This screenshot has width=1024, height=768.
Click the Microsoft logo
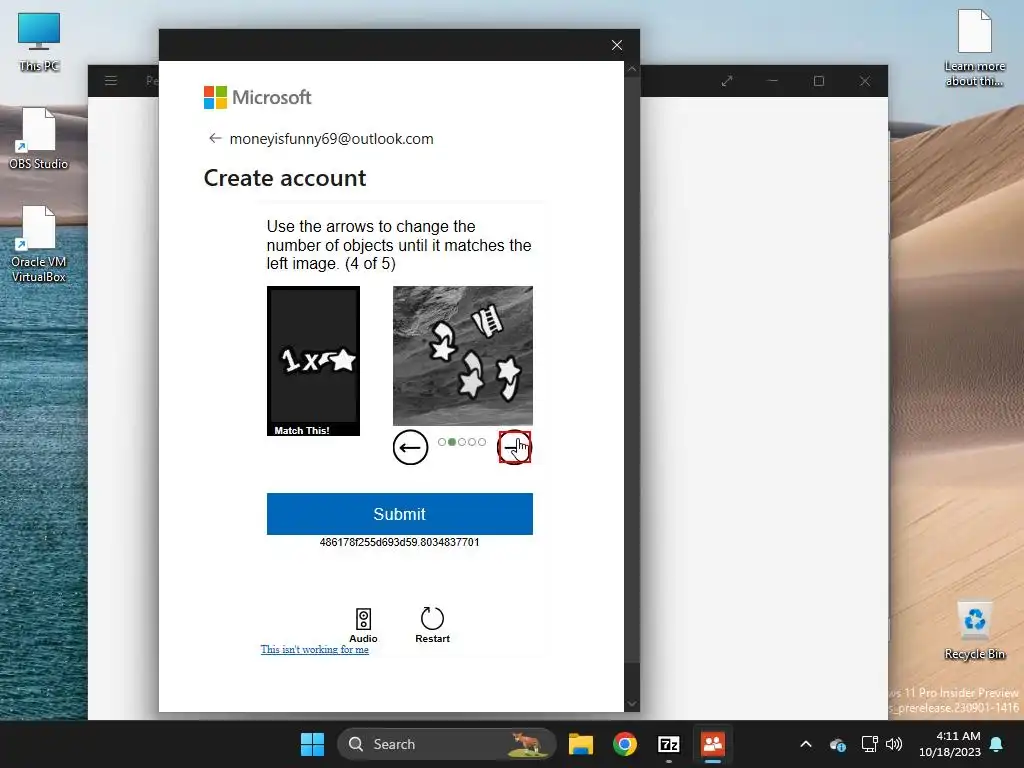pos(257,97)
